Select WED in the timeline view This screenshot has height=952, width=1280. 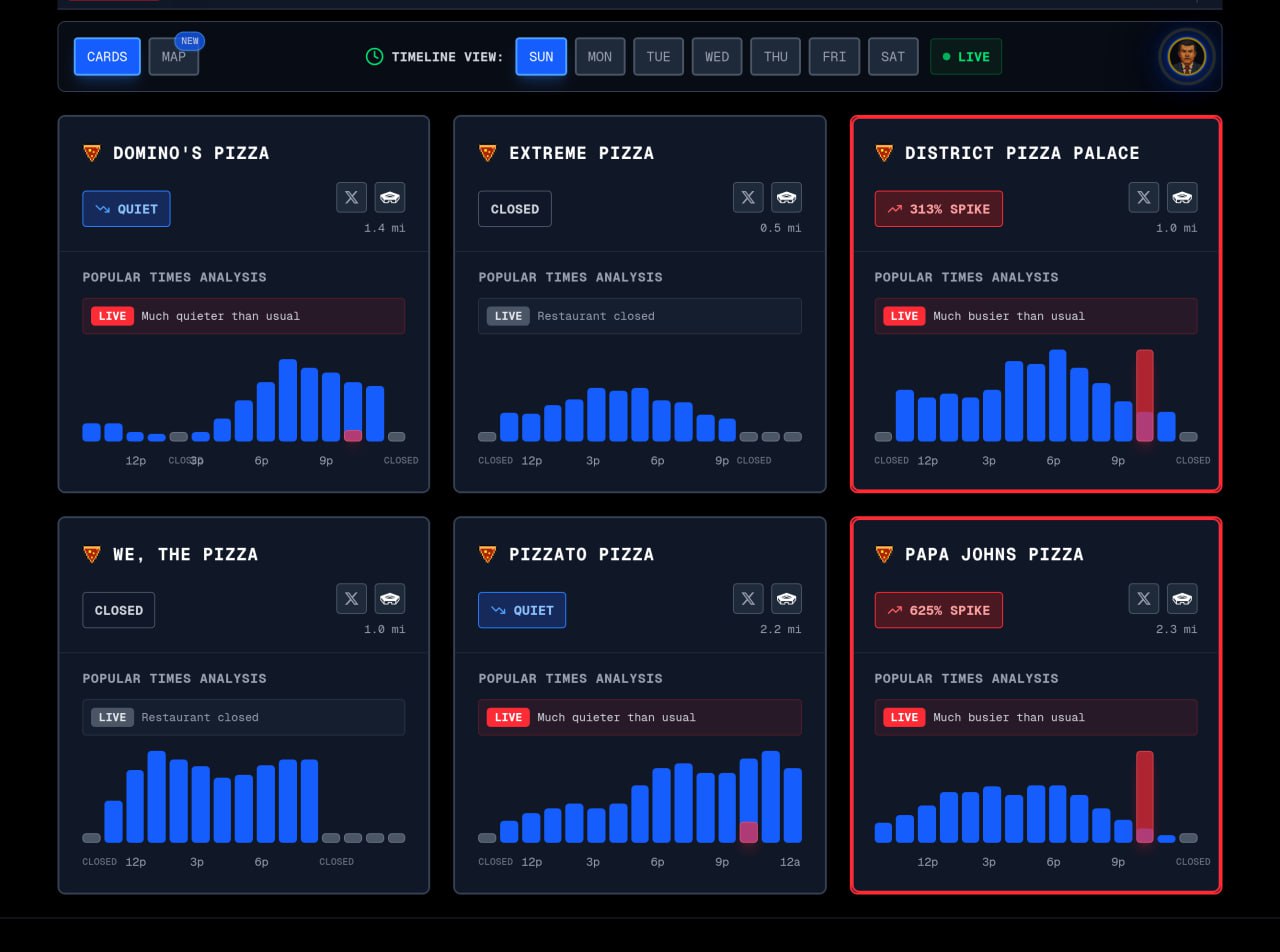[x=717, y=57]
